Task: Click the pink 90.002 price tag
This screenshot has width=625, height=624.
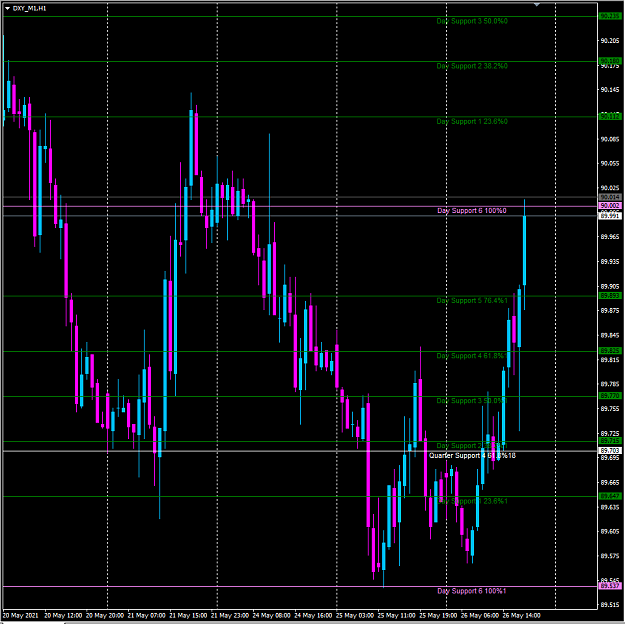Action: click(x=610, y=206)
